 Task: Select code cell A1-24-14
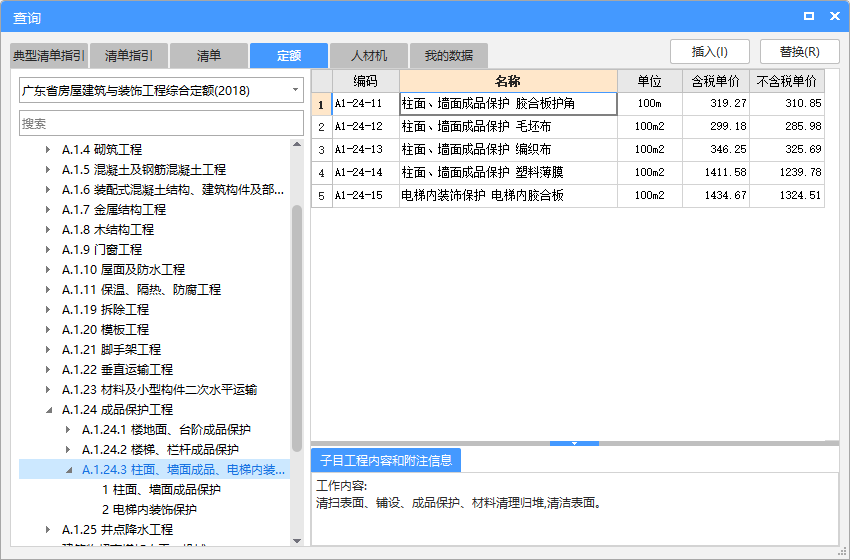tap(366, 173)
